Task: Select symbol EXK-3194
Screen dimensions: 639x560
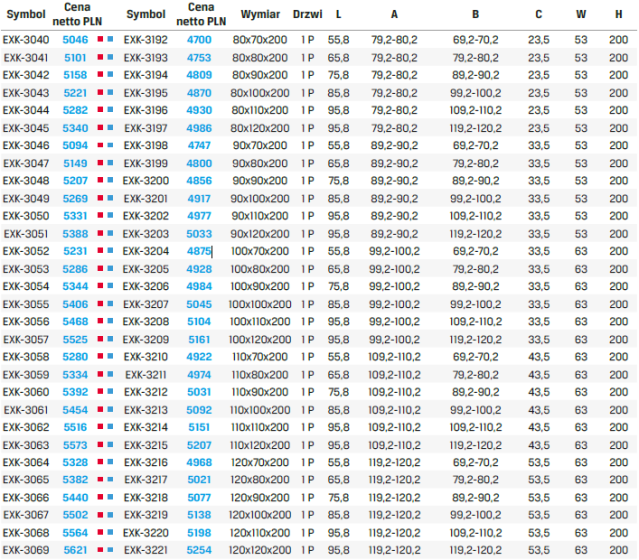Action: pyautogui.click(x=145, y=75)
